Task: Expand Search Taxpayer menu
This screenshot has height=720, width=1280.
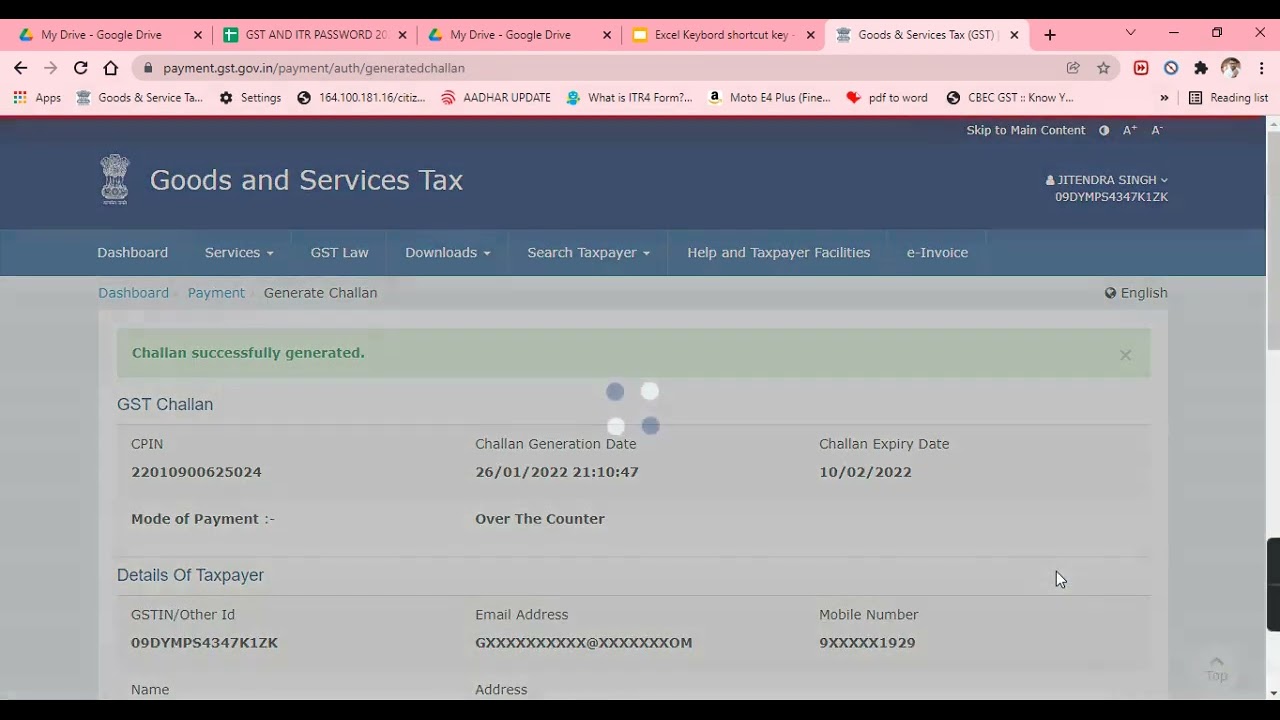Action: tap(588, 252)
